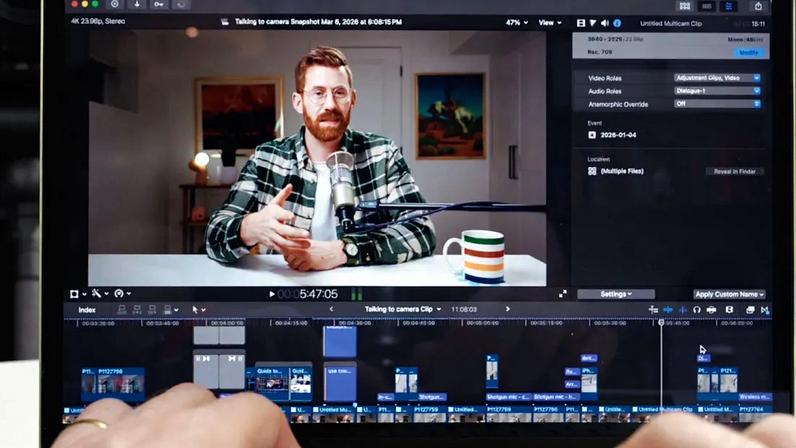Click the Overwrite clip edit icon
The width and height of the screenshot is (796, 448).
coord(170,309)
